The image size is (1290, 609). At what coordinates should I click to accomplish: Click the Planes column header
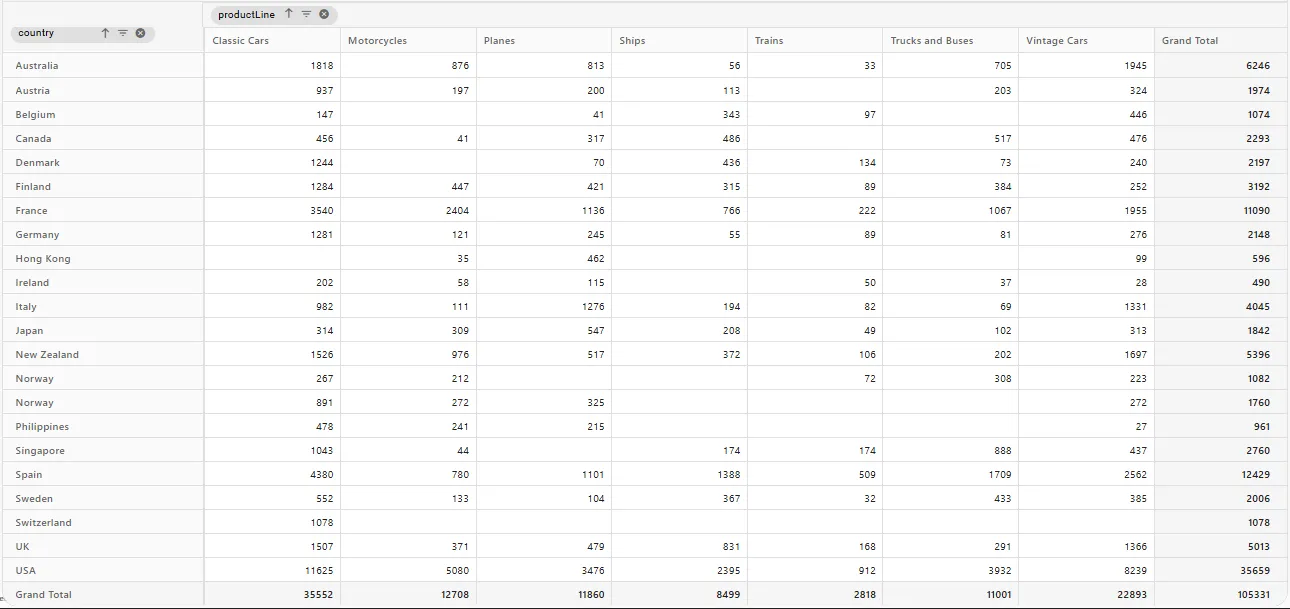click(499, 41)
